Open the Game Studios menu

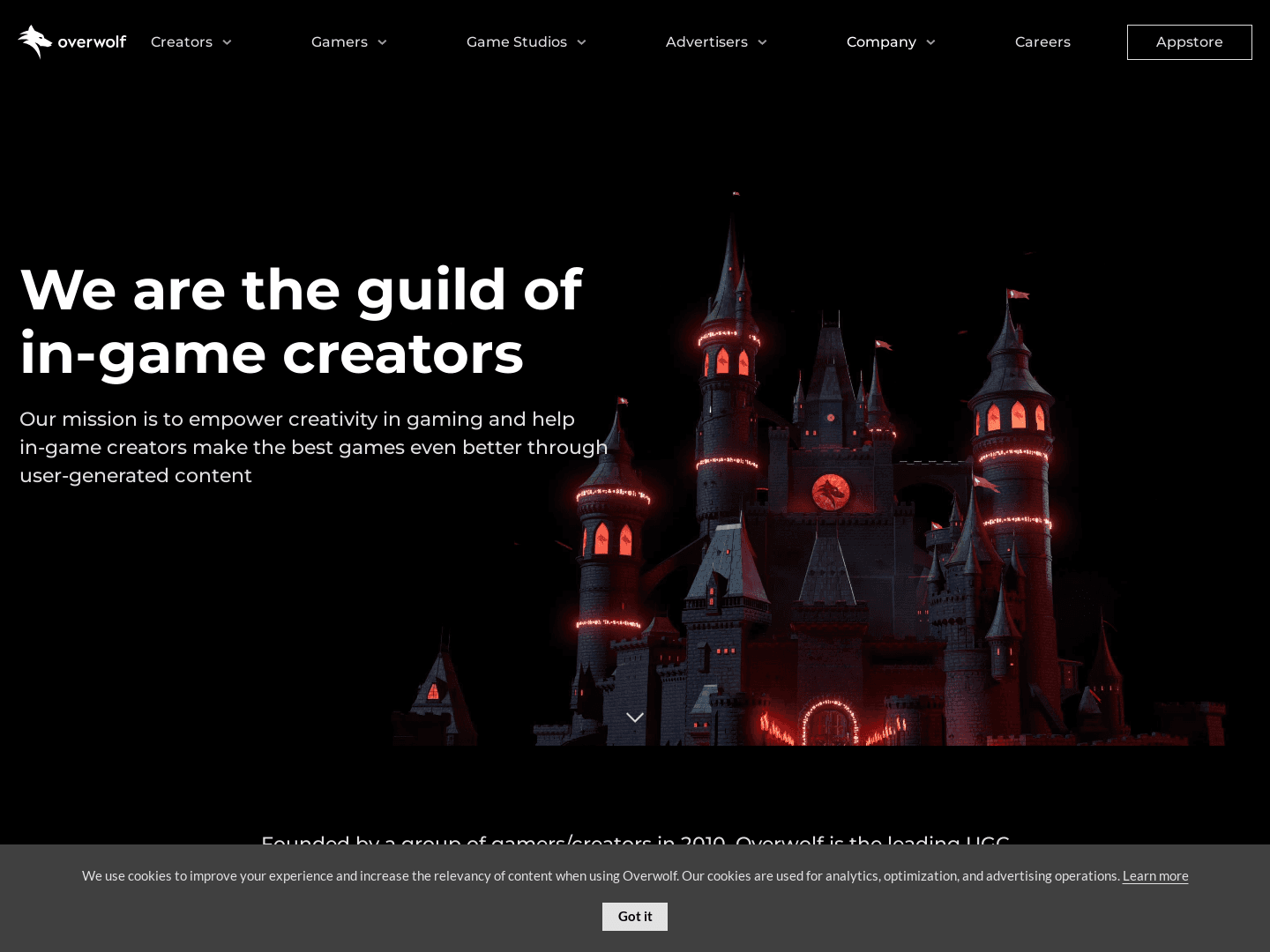pyautogui.click(x=517, y=42)
